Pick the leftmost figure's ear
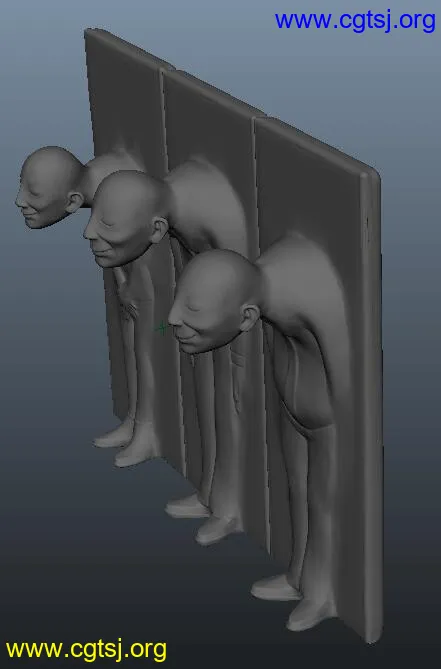Screen dimensions: 441x669 [x=74, y=202]
